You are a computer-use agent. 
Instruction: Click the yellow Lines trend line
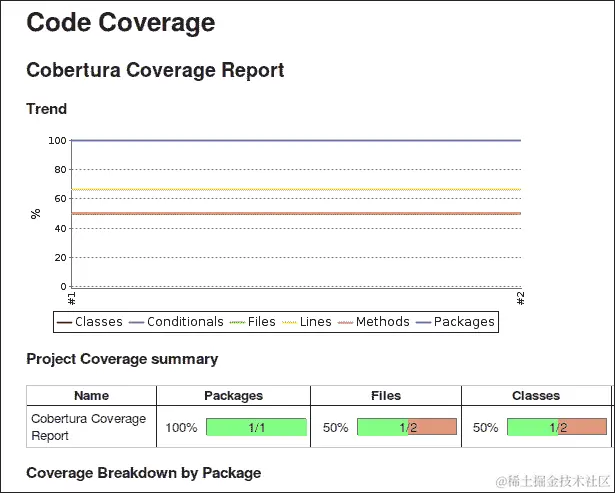pos(296,189)
